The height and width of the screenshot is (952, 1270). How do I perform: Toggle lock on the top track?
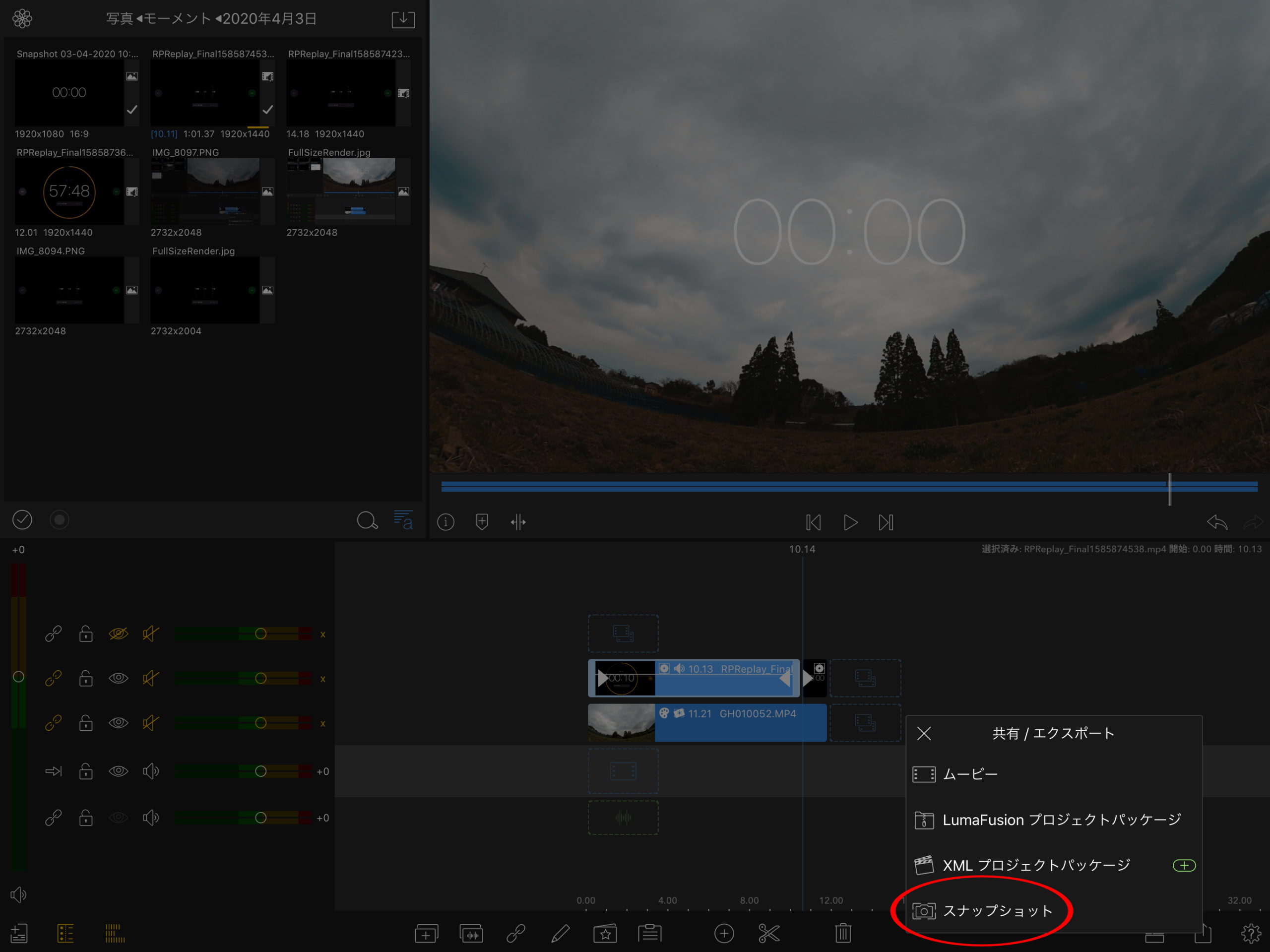pos(86,634)
